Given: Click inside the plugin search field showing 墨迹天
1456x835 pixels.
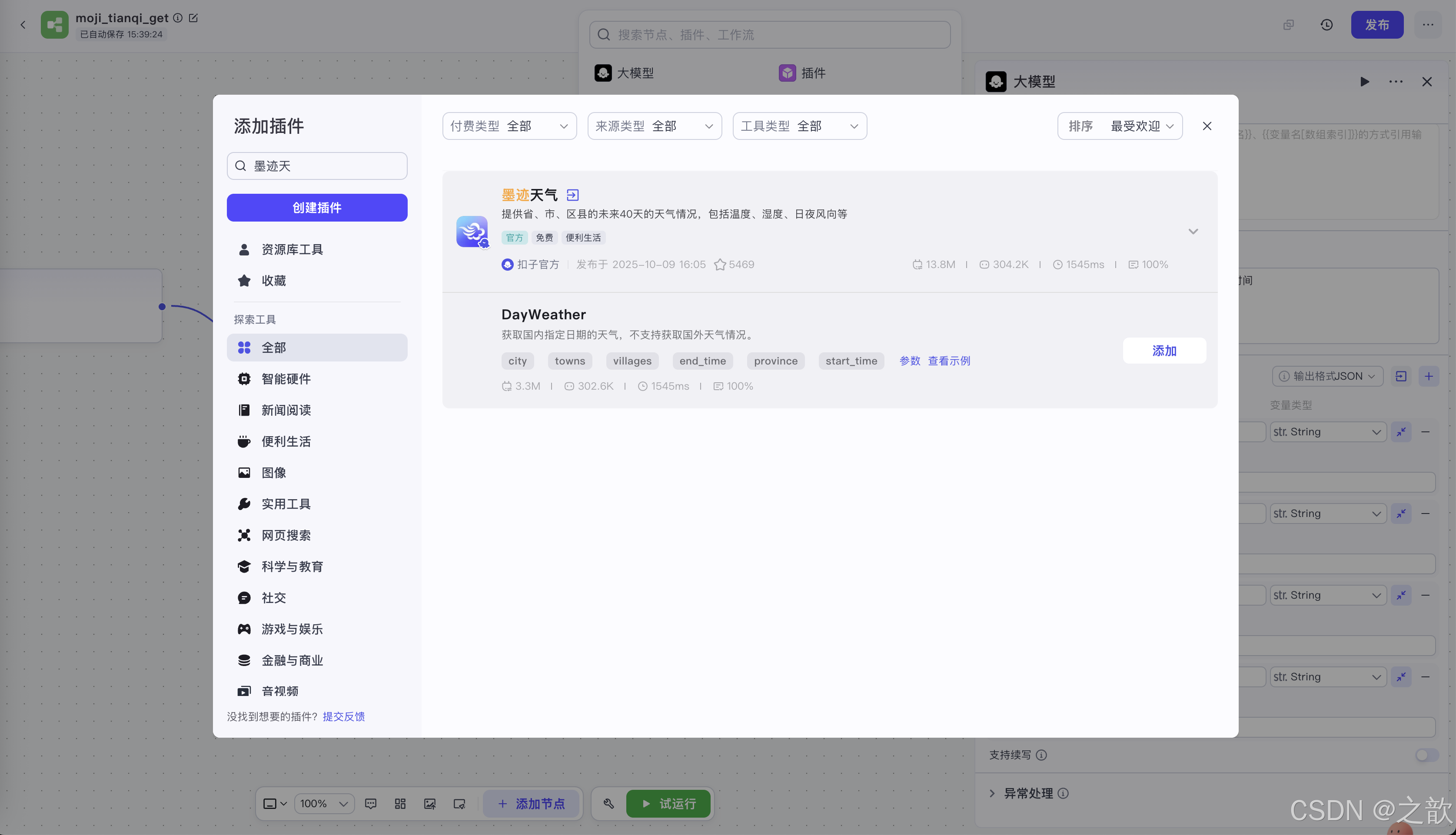Looking at the screenshot, I should (317, 166).
